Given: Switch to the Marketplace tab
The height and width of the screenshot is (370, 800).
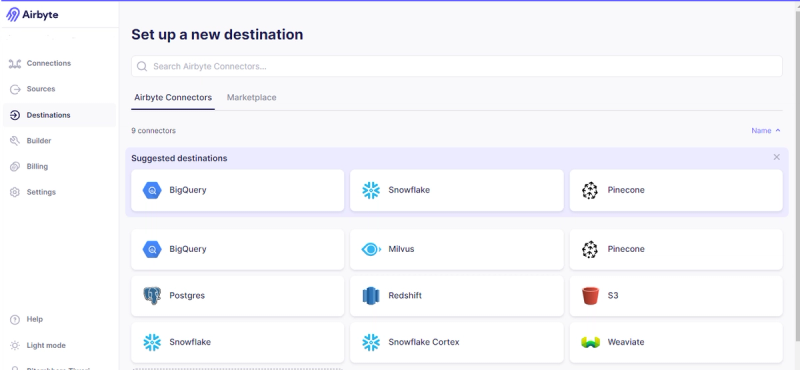Looking at the screenshot, I should click(252, 97).
